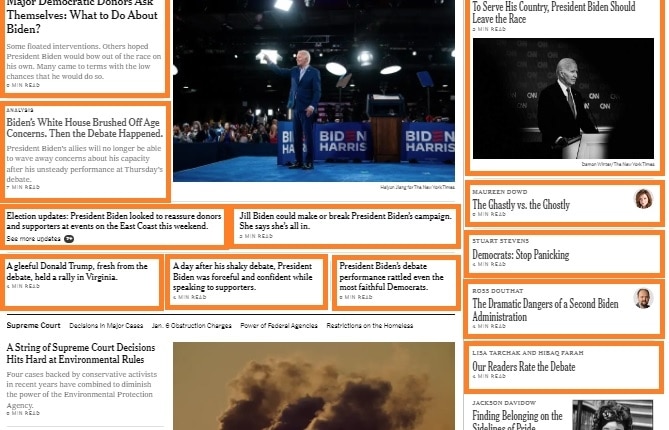Viewport: 669px width, 430px height.
Task: Open 'Biden's White House Brushed Off Age Concerns'
Action: click(84, 128)
